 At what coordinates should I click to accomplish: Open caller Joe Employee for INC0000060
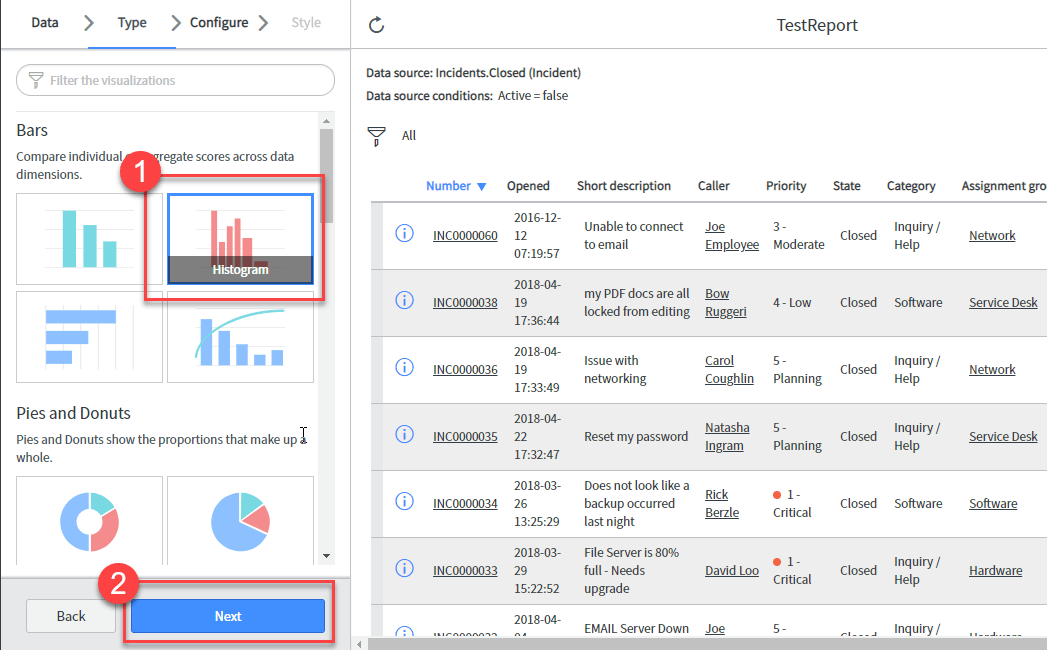[732, 236]
